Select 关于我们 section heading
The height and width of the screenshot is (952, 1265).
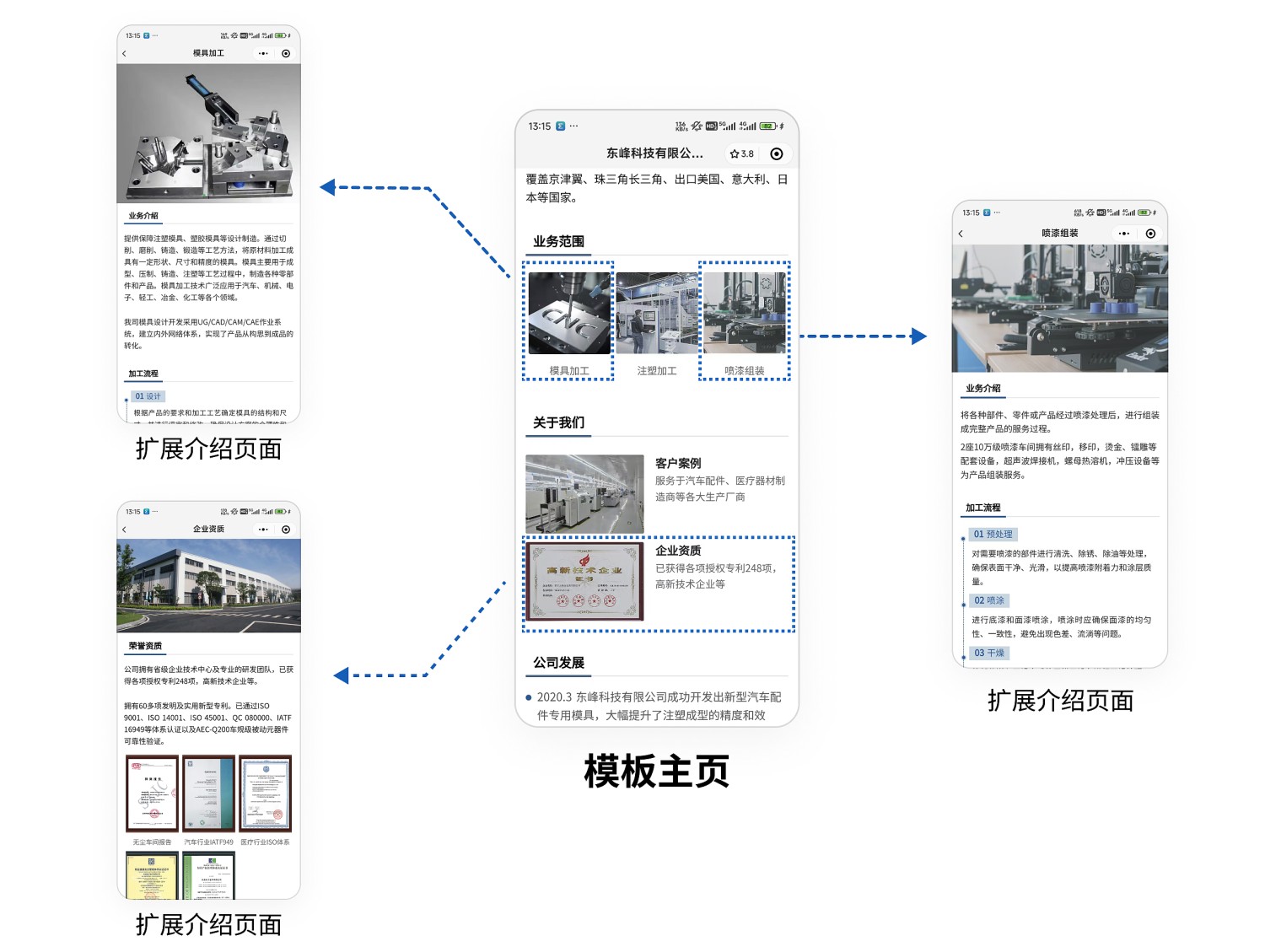(558, 422)
